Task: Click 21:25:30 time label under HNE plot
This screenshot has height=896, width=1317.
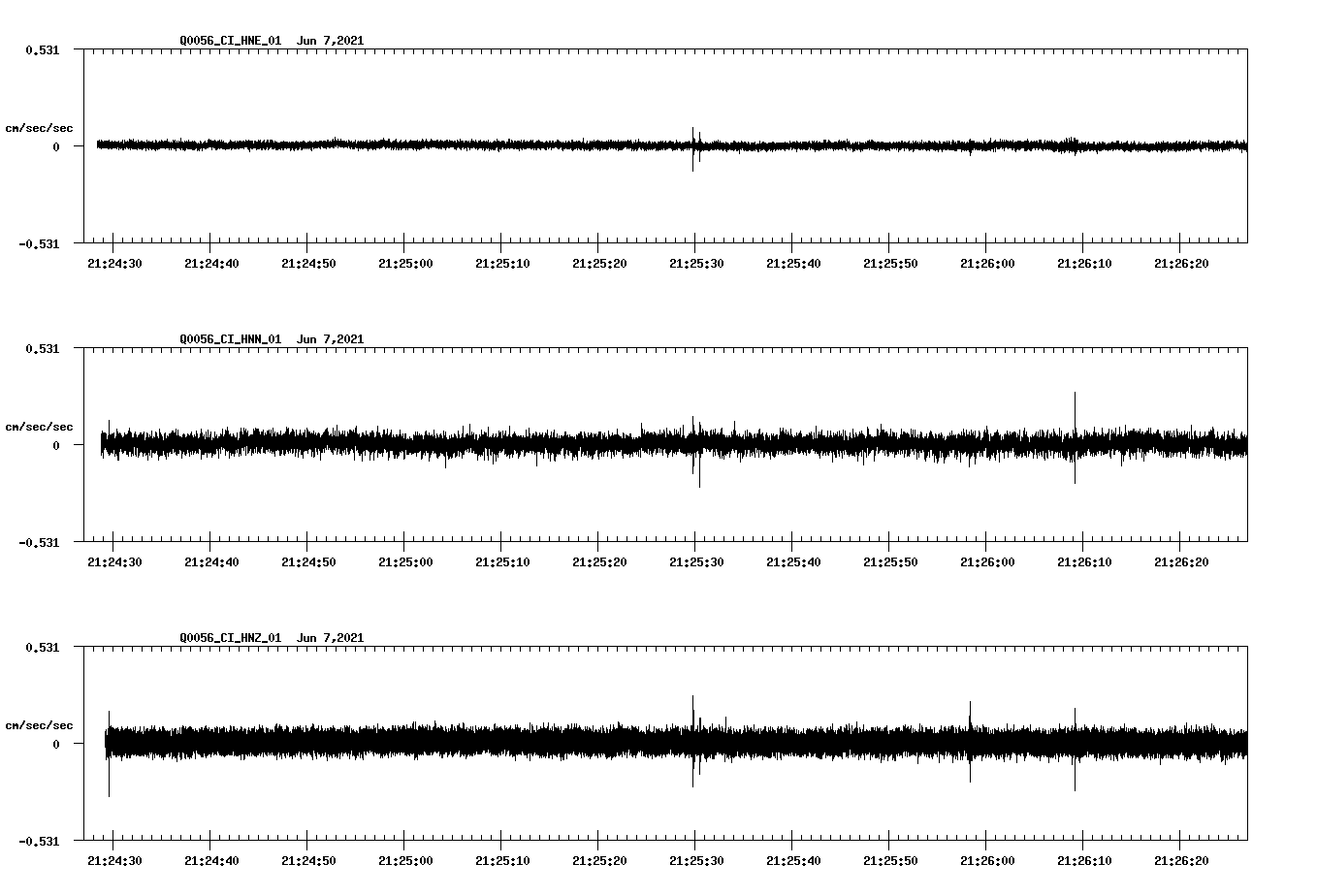Action: tap(696, 264)
